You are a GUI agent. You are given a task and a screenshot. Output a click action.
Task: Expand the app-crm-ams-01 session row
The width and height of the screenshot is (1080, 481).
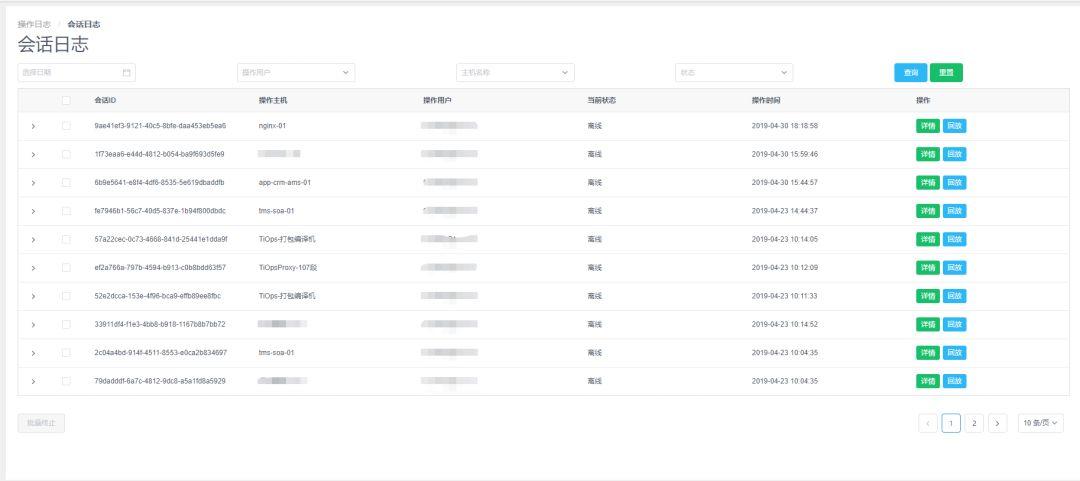tap(33, 183)
